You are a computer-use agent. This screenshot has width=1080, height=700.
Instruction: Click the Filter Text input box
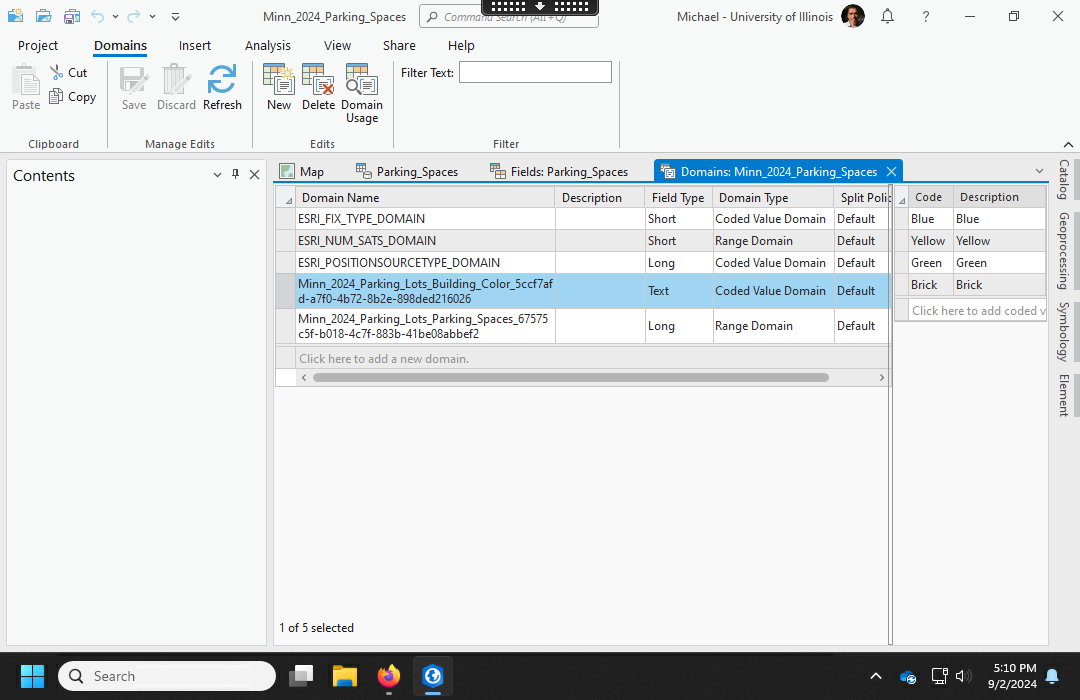[535, 72]
